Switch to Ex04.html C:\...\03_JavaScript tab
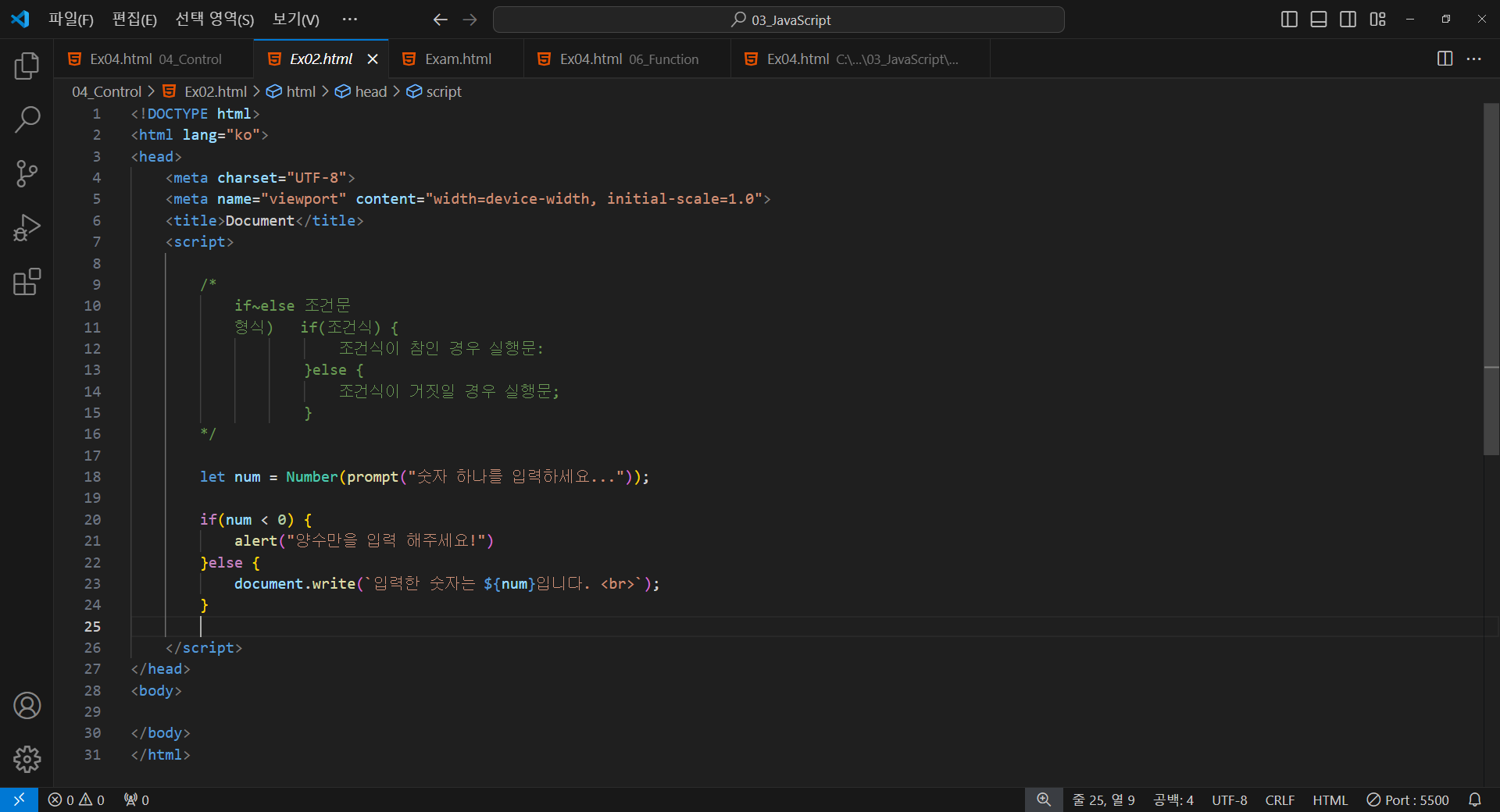Viewport: 1500px width, 812px height. point(860,59)
